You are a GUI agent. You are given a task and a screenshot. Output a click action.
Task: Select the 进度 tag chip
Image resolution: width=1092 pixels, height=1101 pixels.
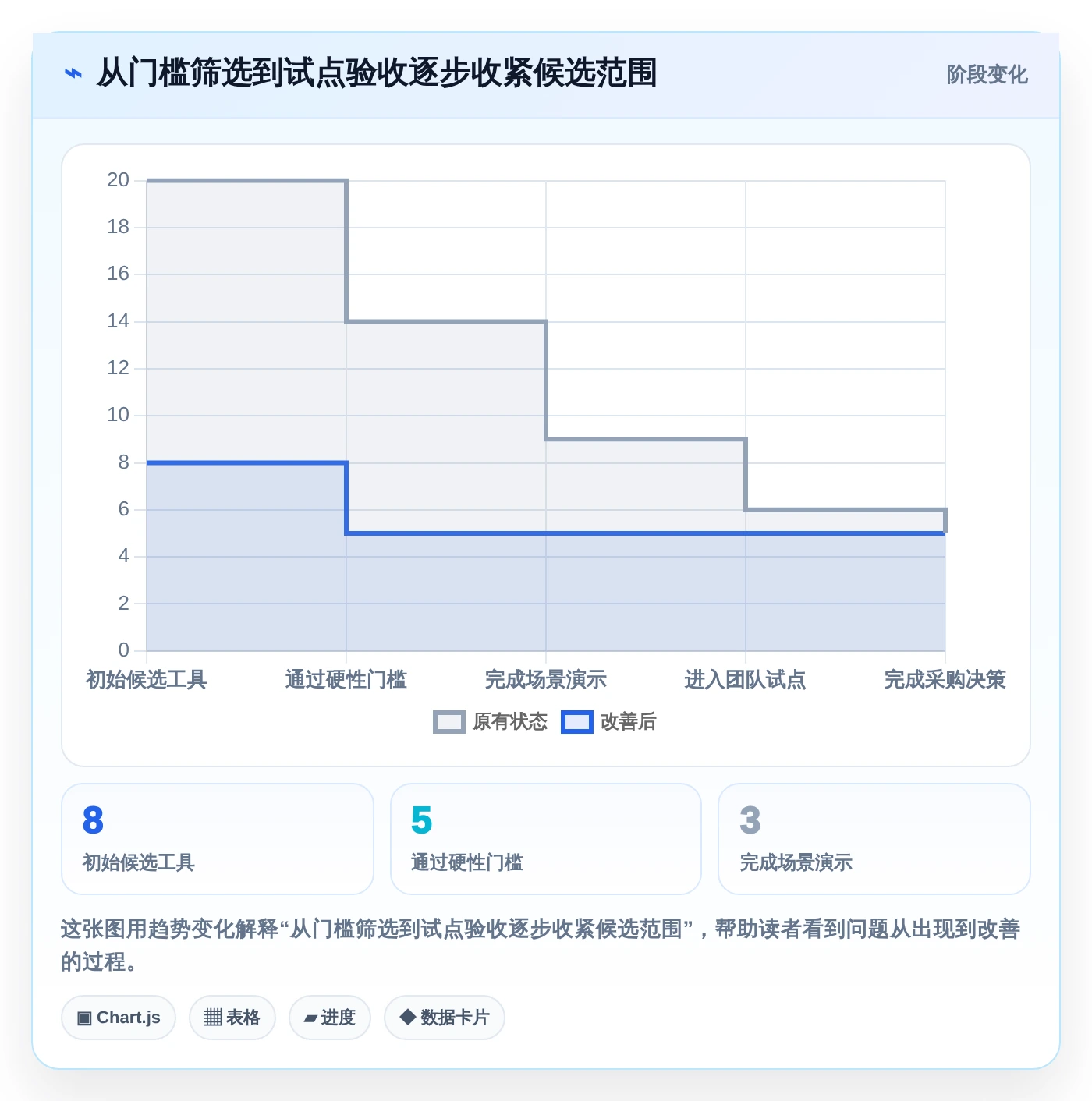click(x=330, y=1018)
